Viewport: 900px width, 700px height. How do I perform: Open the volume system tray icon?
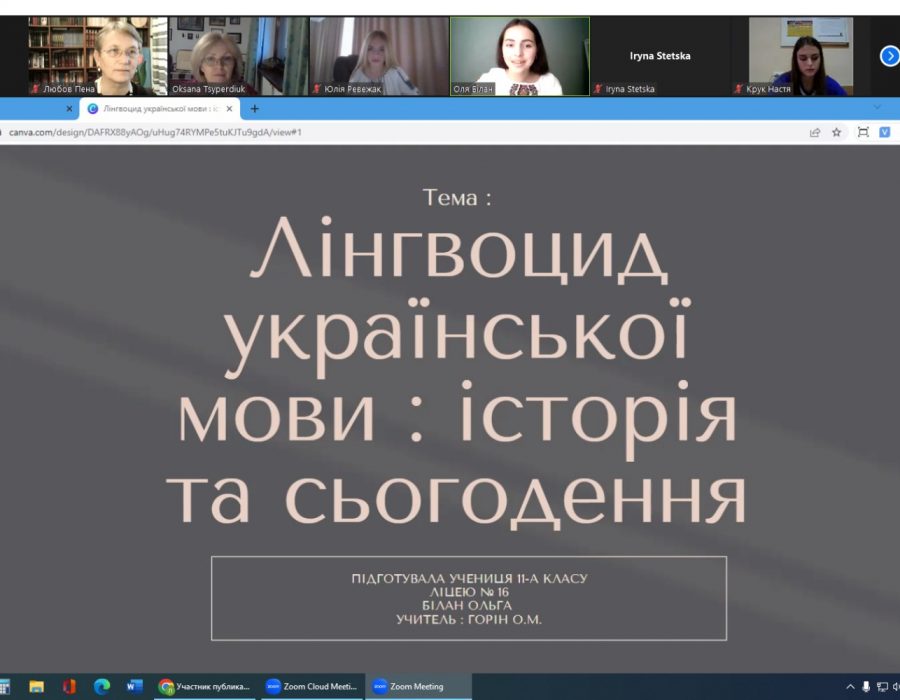click(x=896, y=687)
